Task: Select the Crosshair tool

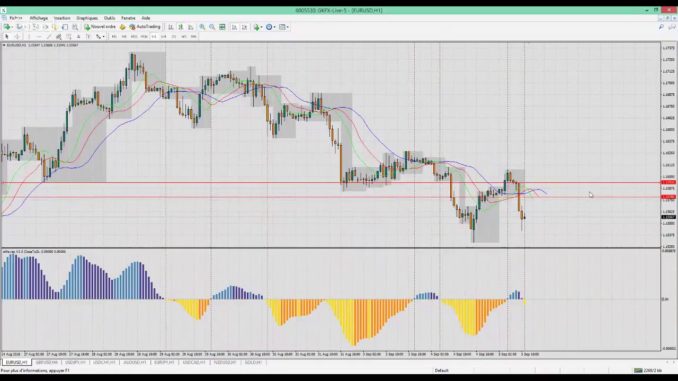Action: pyautogui.click(x=17, y=37)
